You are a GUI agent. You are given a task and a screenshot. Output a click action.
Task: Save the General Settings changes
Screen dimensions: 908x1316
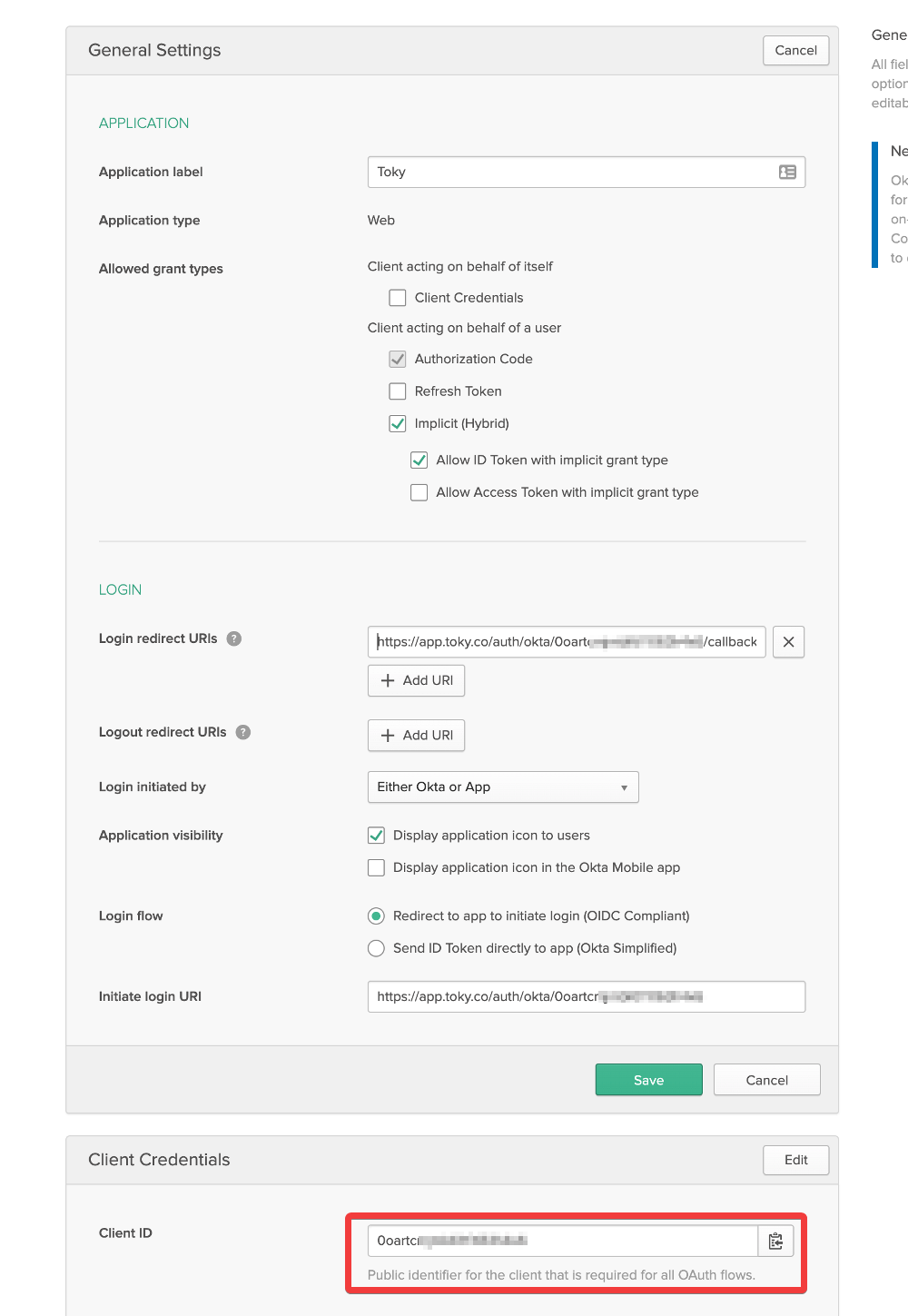pyautogui.click(x=648, y=1080)
